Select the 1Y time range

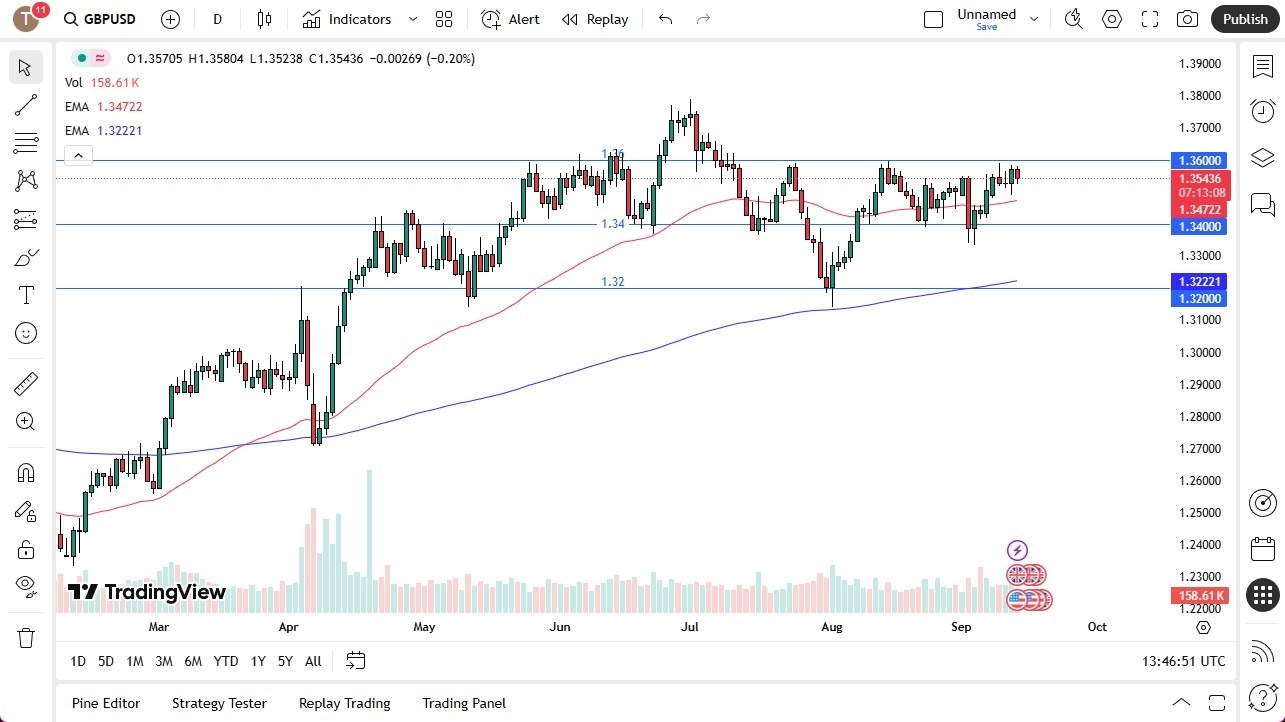click(257, 661)
